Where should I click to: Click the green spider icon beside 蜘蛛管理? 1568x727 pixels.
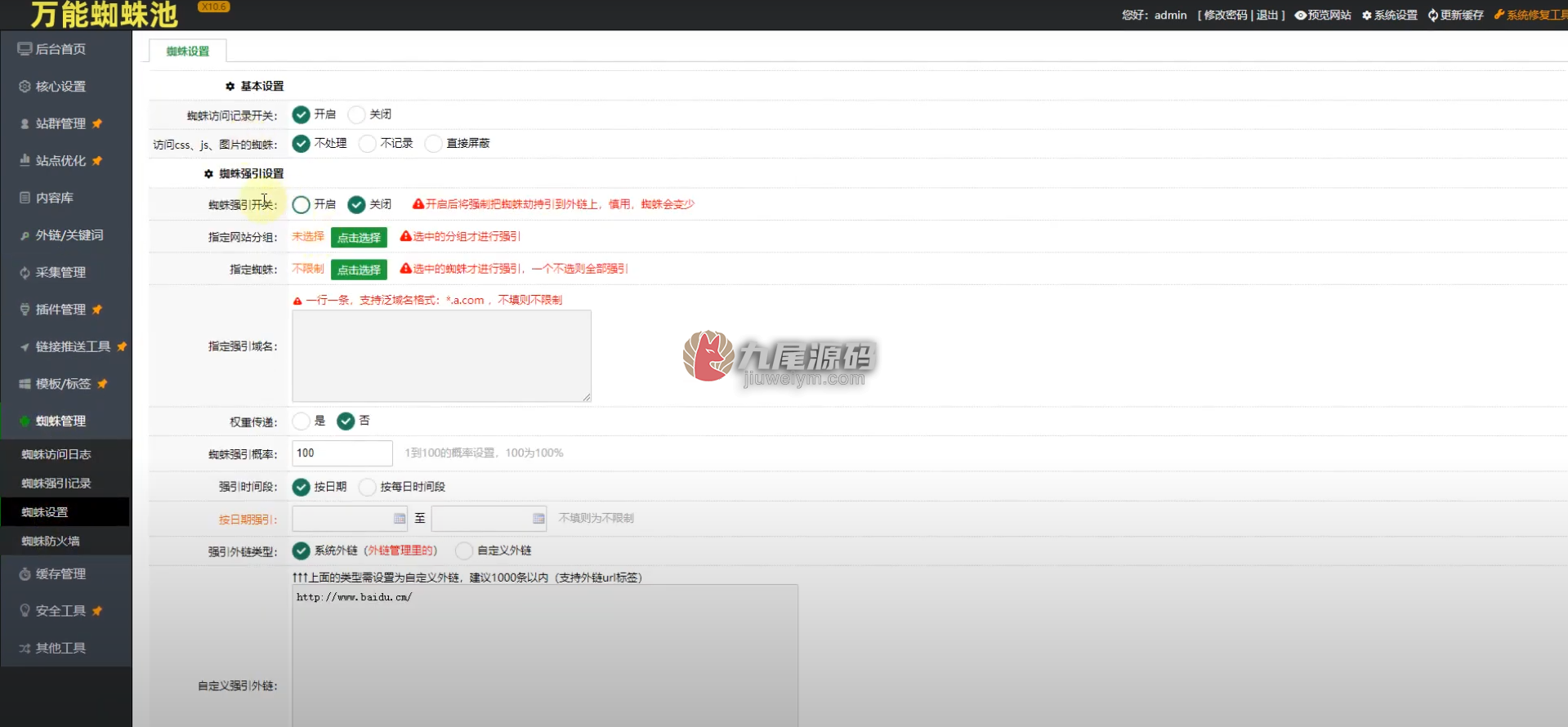[25, 421]
